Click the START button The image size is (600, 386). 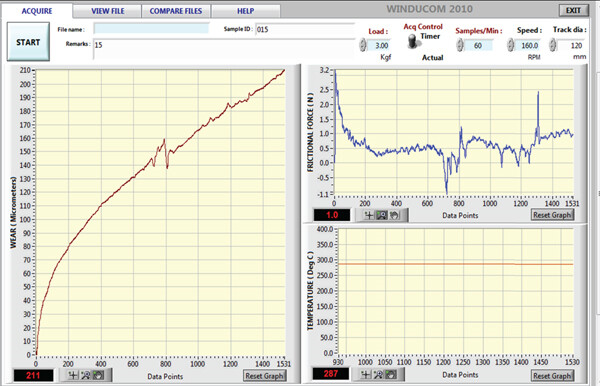28,42
